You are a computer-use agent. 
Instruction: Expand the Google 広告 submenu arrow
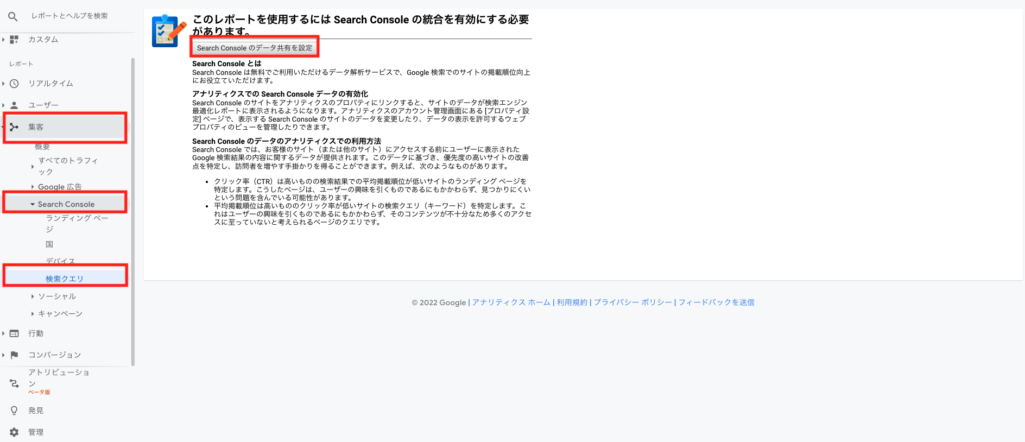[x=33, y=187]
